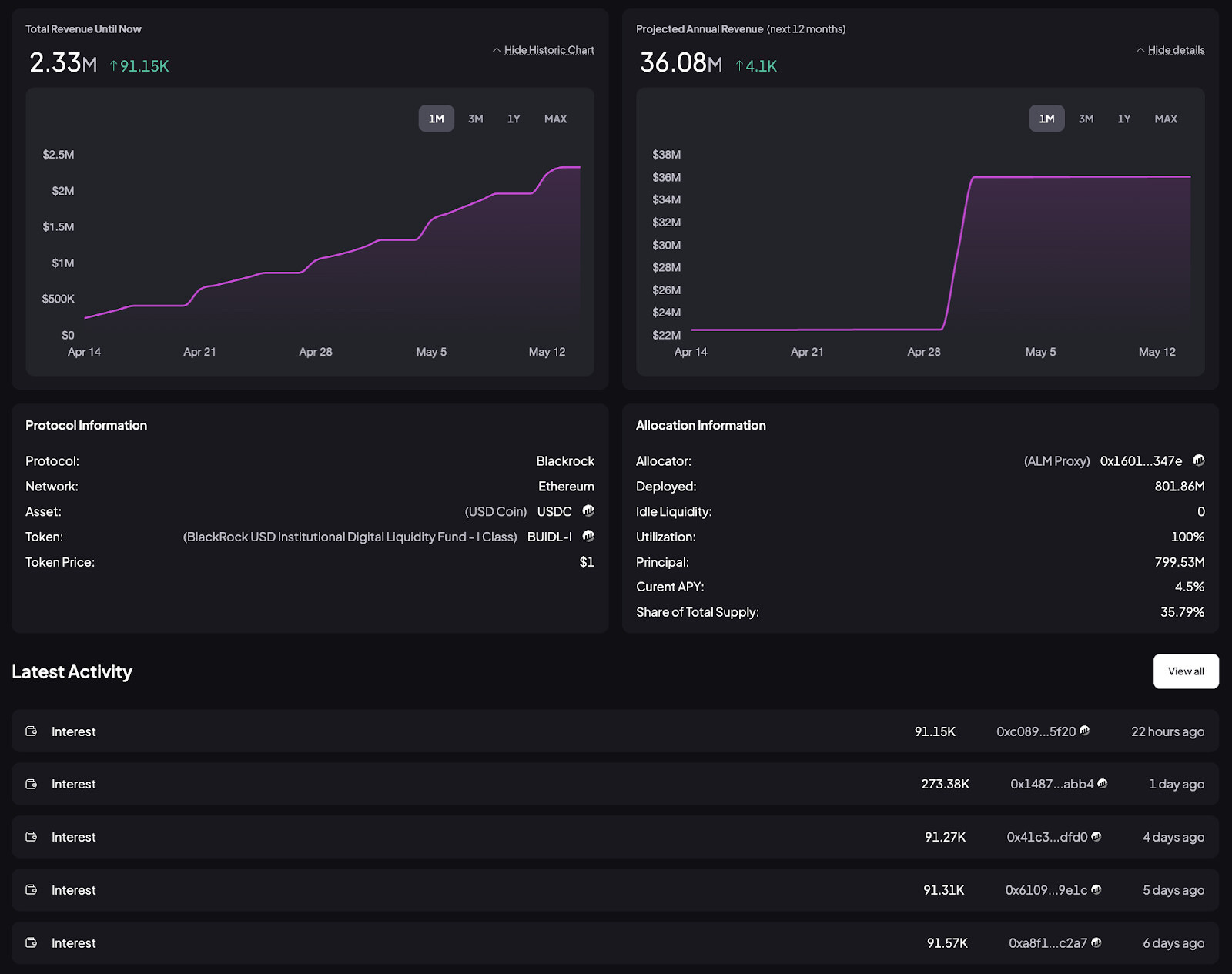Image resolution: width=1232 pixels, height=974 pixels.
Task: Click the explorer icon beside allocator address 0x1601...347e
Action: point(1198,460)
